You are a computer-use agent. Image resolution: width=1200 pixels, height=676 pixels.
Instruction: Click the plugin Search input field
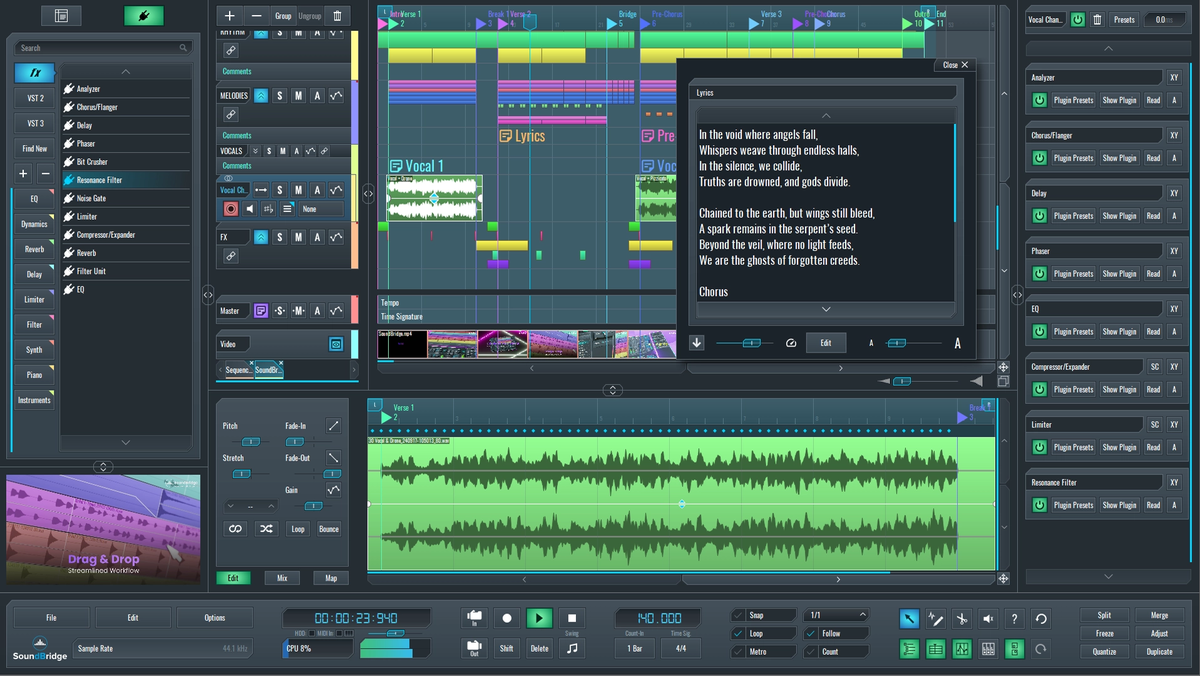pos(100,48)
